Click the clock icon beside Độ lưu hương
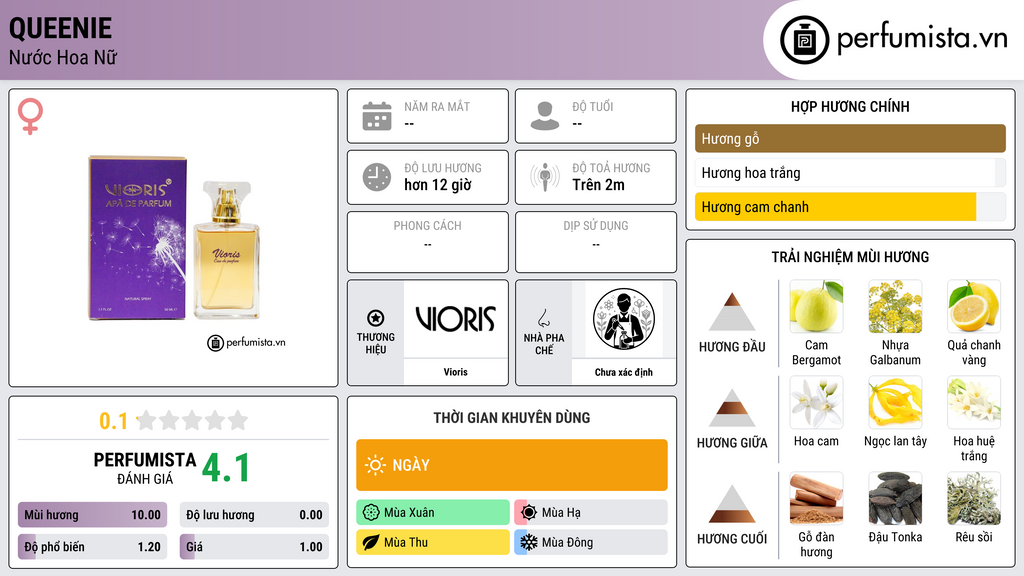This screenshot has width=1024, height=576. [x=377, y=177]
